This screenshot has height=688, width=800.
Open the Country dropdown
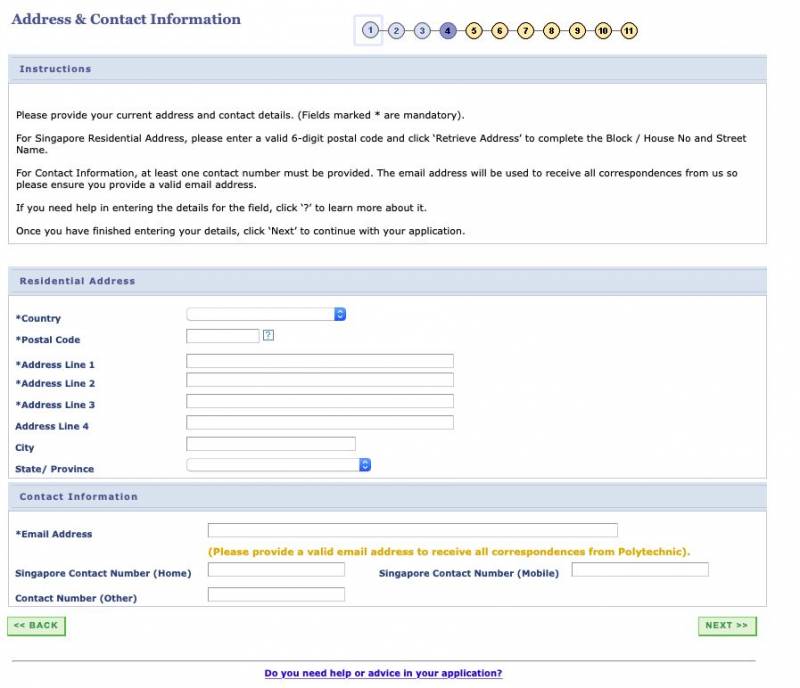(266, 314)
